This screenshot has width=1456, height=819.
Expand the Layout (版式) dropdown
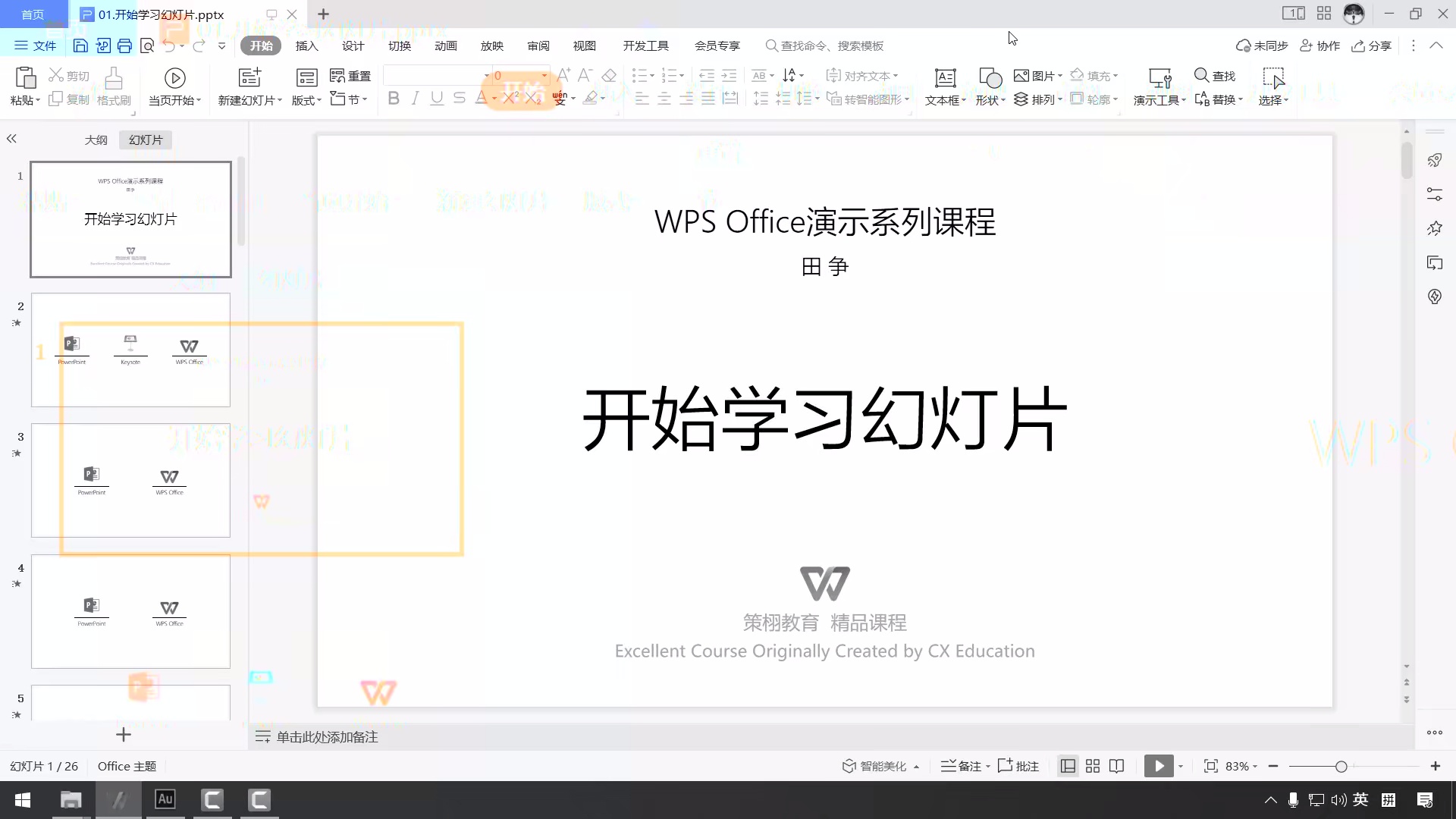[319, 100]
